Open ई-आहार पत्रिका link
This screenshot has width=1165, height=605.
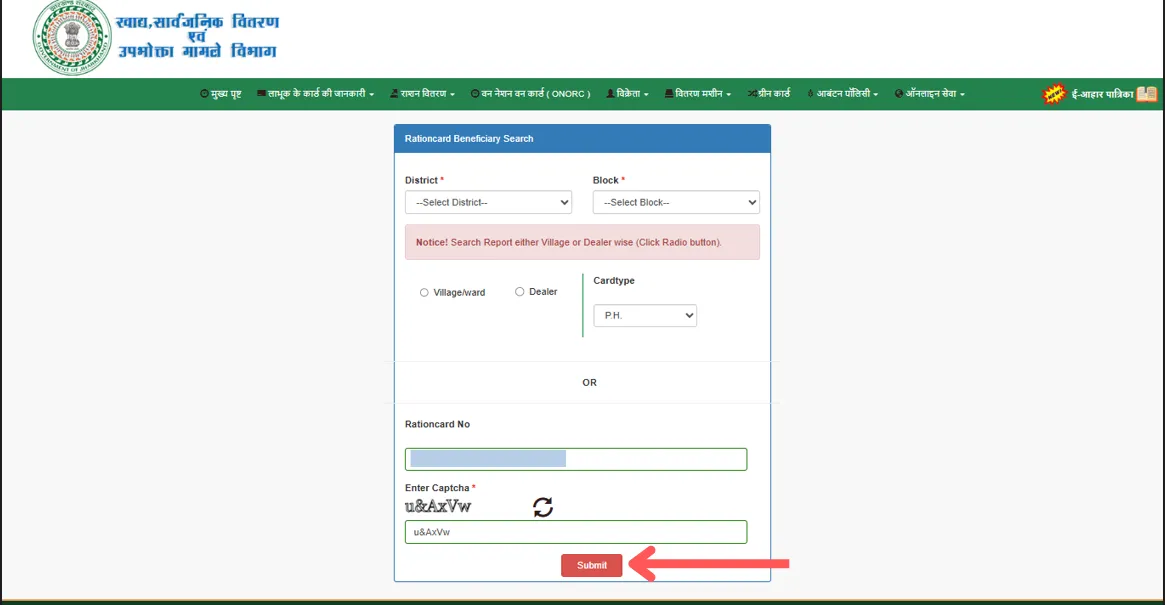click(x=1103, y=94)
